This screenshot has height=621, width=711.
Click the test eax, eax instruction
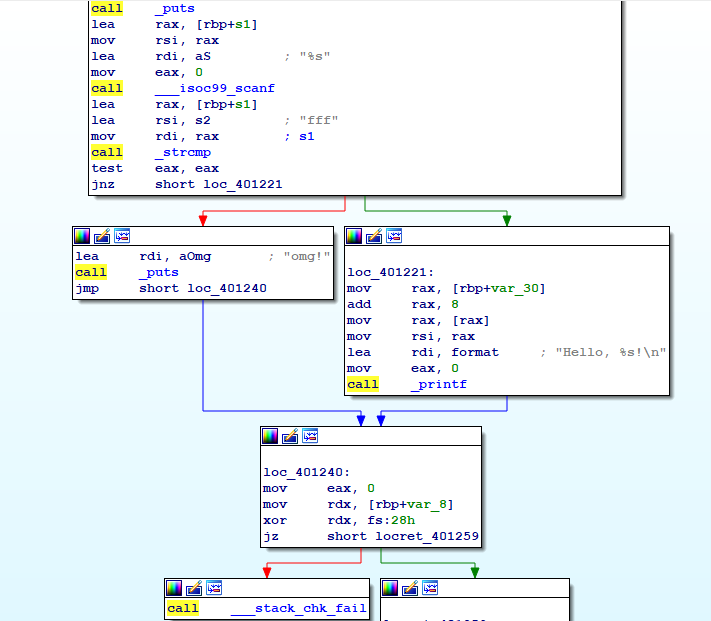(x=155, y=169)
